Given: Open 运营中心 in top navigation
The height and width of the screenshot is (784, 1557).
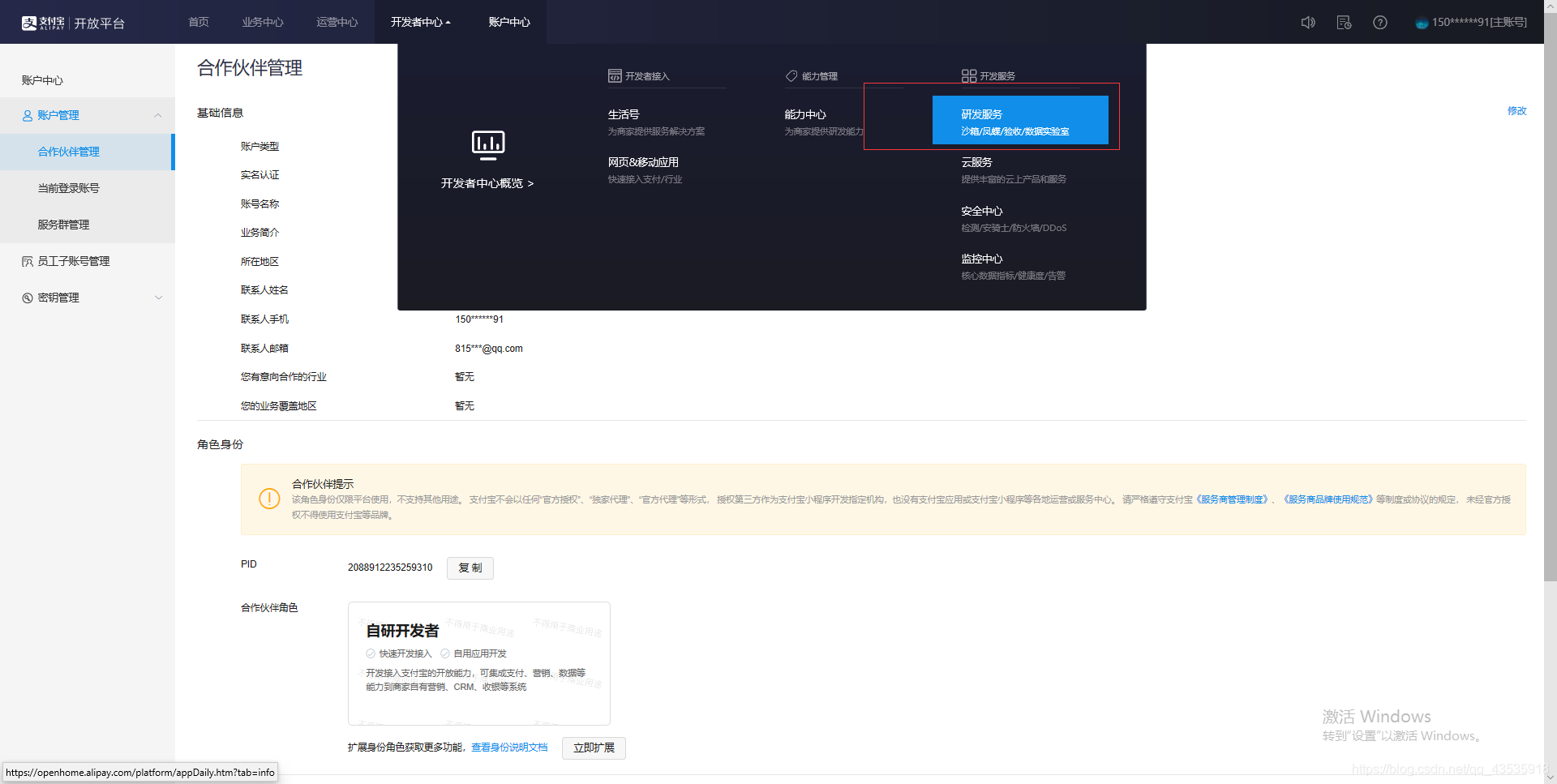Looking at the screenshot, I should [x=337, y=22].
